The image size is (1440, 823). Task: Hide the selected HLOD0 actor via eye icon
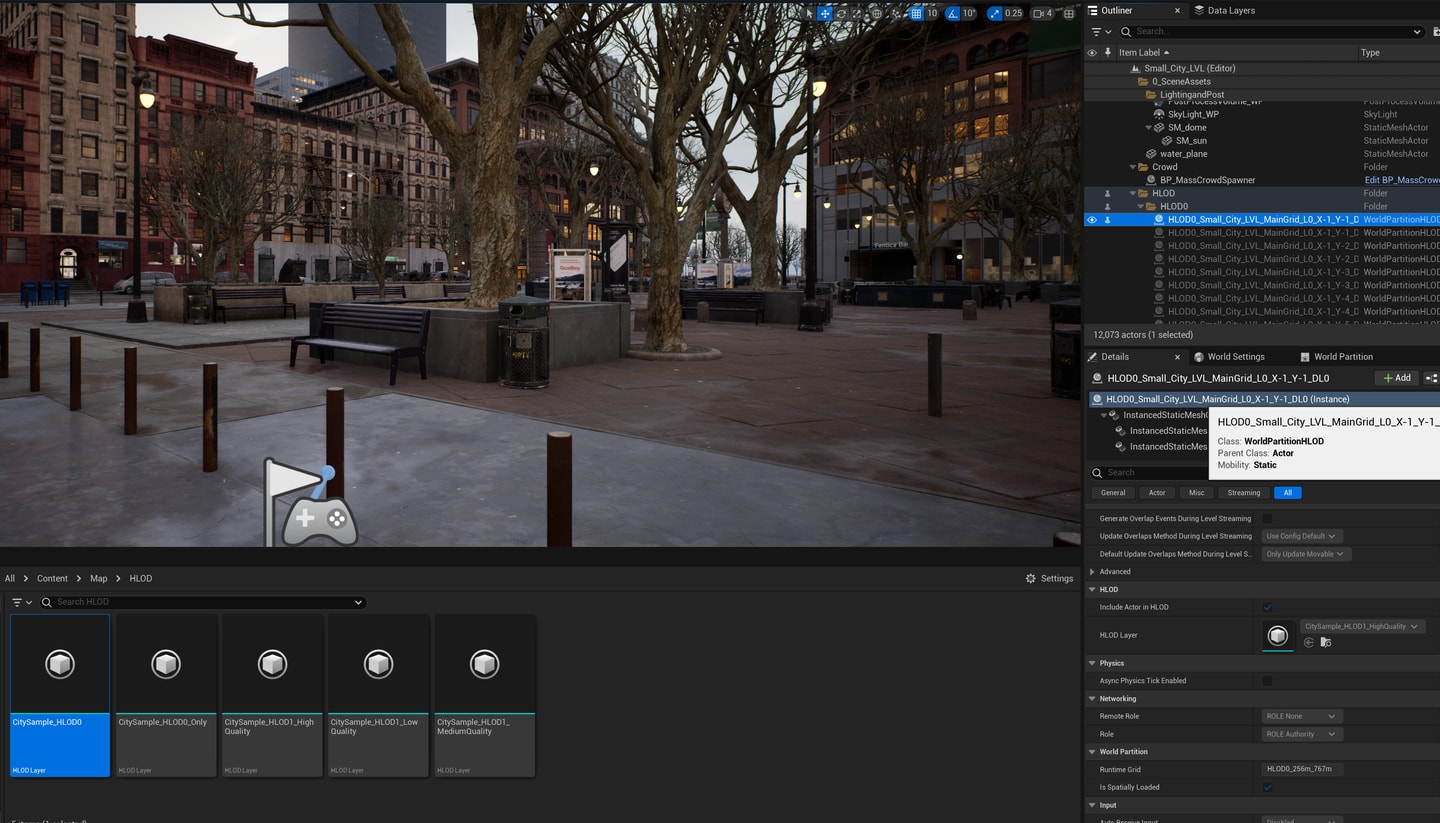tap(1091, 219)
